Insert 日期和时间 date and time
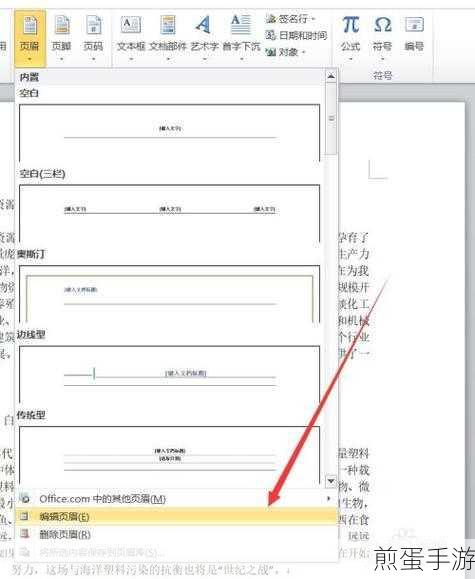The image size is (475, 579). 296,35
